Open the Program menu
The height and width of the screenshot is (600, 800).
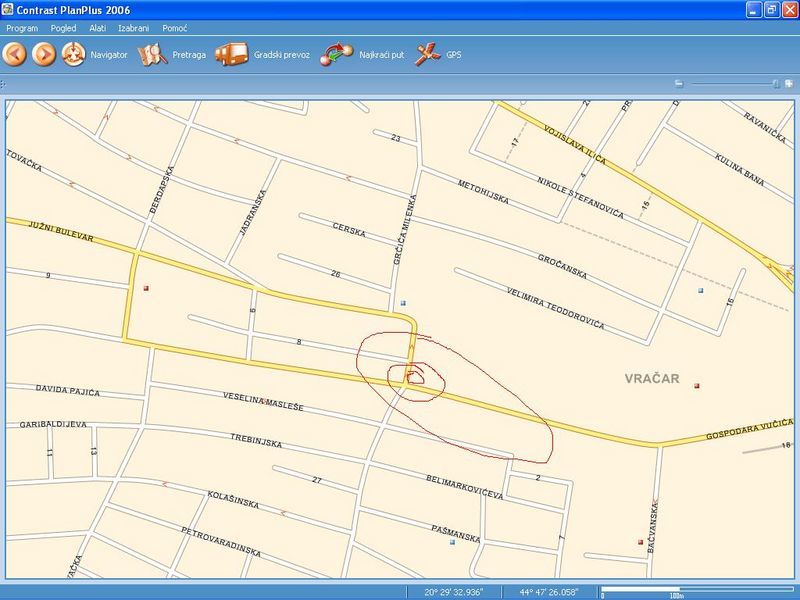pos(22,28)
